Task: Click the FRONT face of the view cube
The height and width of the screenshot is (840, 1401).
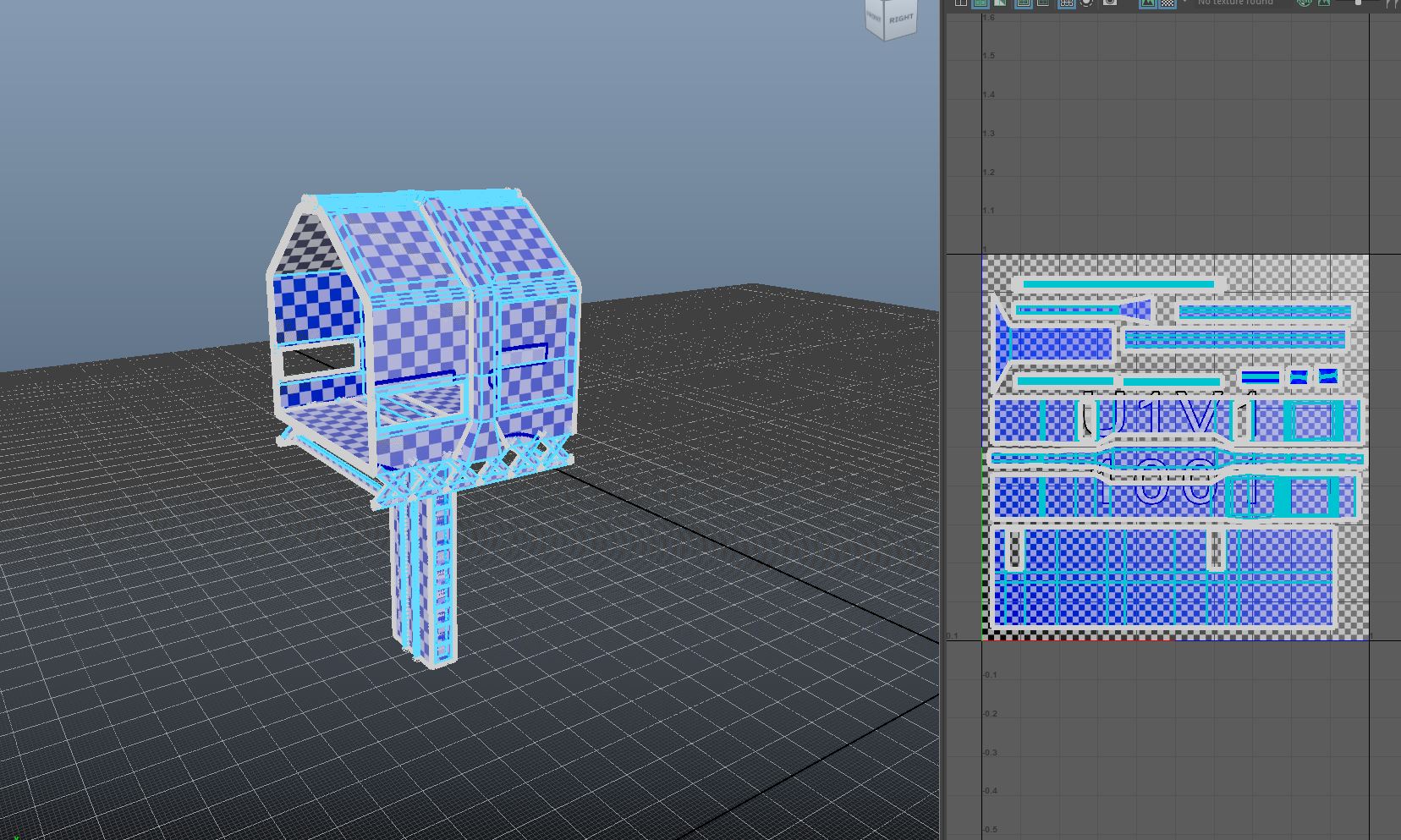Action: [x=874, y=17]
